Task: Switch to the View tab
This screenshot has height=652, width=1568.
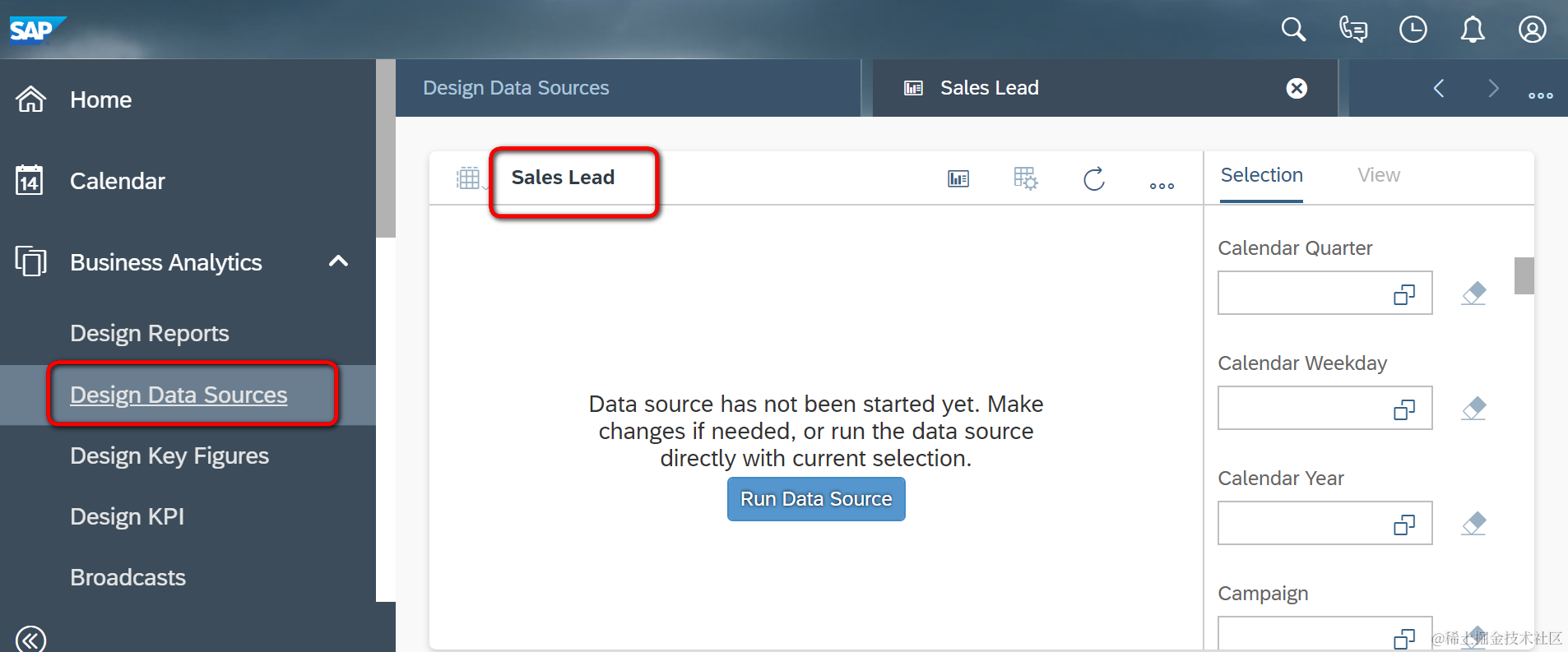Action: click(x=1379, y=176)
